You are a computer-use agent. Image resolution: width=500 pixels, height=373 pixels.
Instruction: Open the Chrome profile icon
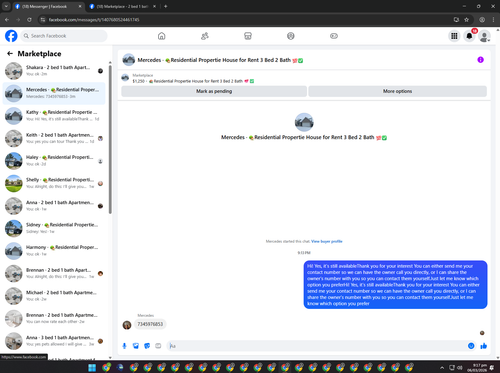coord(482,20)
